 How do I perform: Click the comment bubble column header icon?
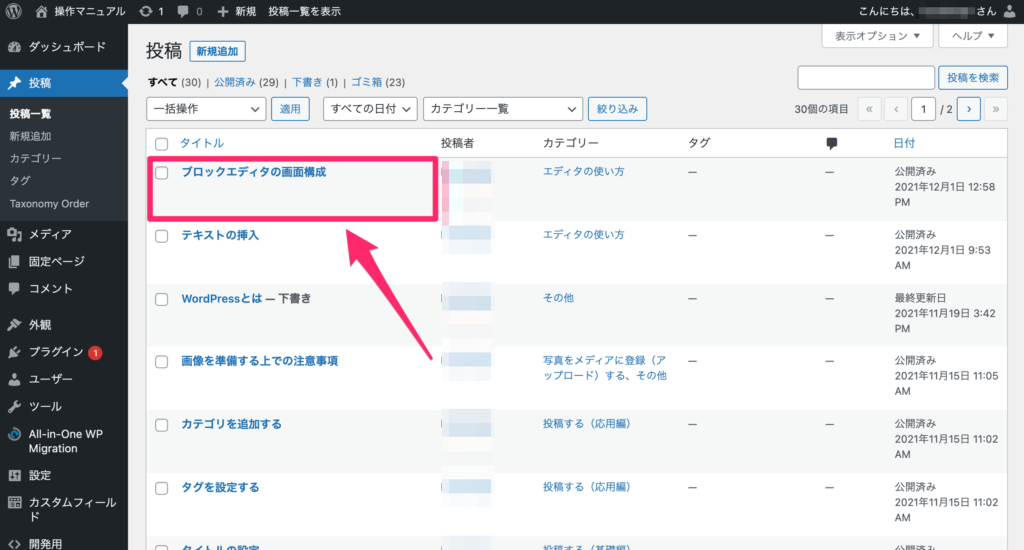831,143
